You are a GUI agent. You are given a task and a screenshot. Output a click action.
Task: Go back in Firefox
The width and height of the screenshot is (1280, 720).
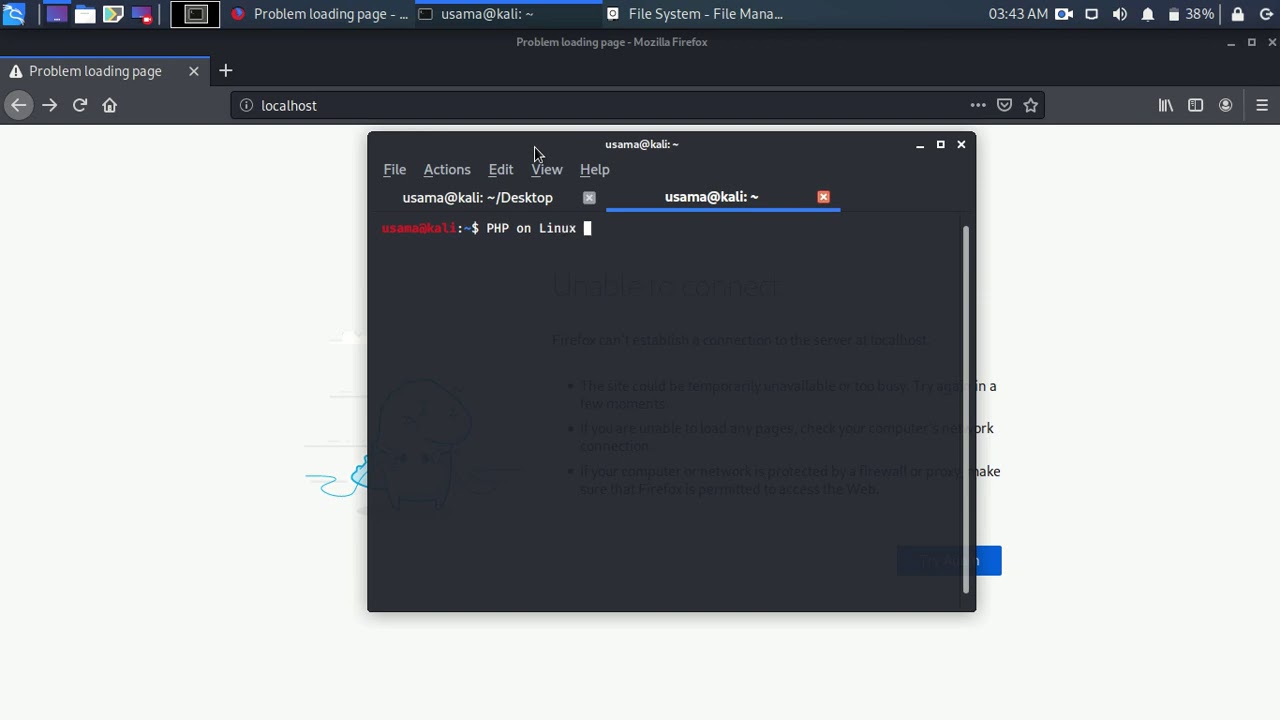coord(18,105)
